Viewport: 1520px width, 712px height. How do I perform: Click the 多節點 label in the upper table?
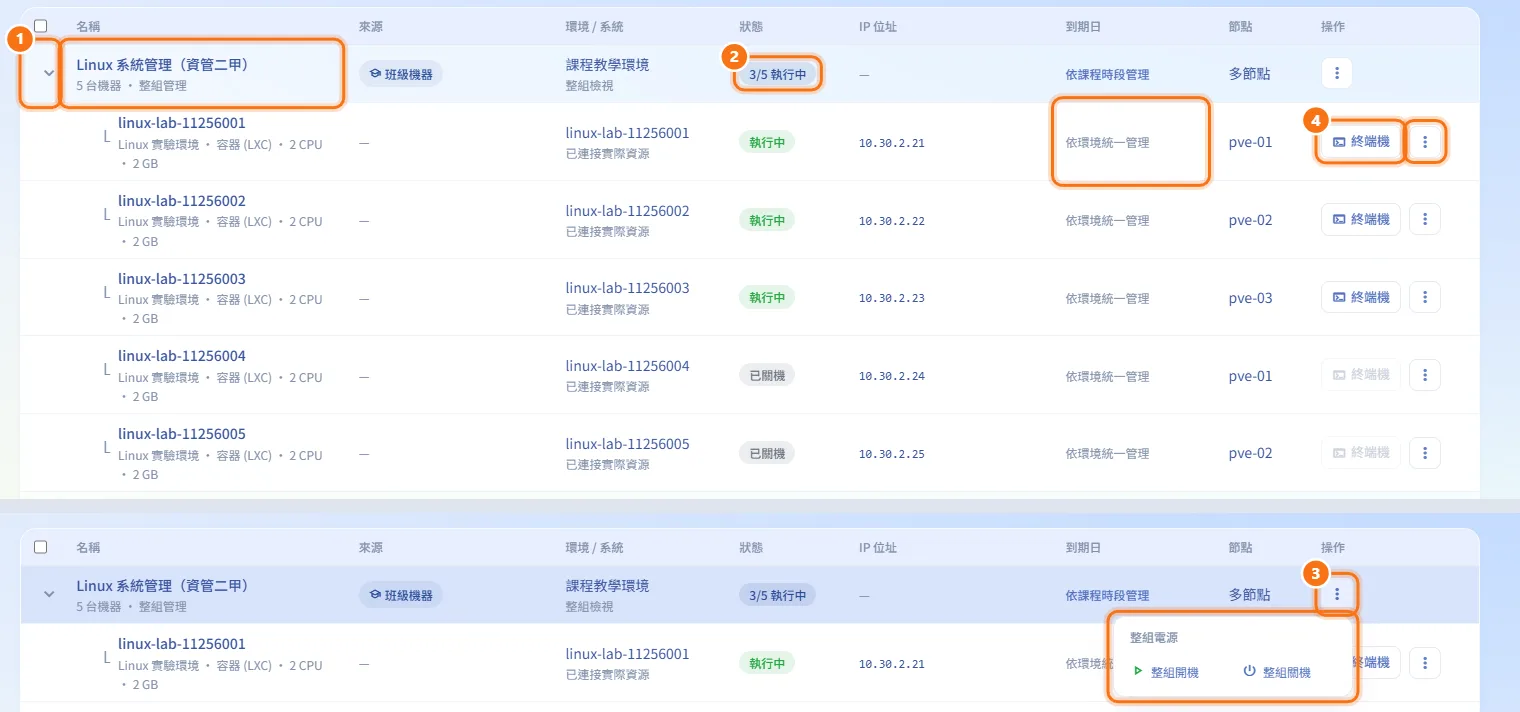(1250, 74)
